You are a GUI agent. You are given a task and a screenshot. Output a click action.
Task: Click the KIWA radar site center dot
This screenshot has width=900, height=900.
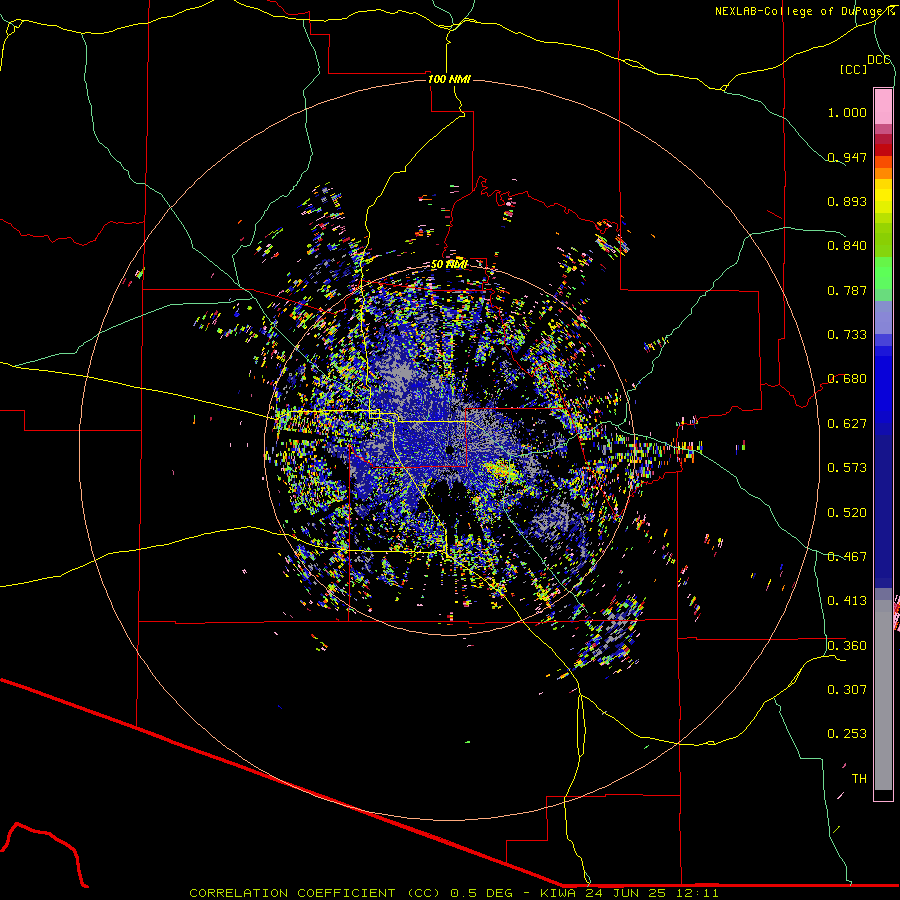(450, 449)
